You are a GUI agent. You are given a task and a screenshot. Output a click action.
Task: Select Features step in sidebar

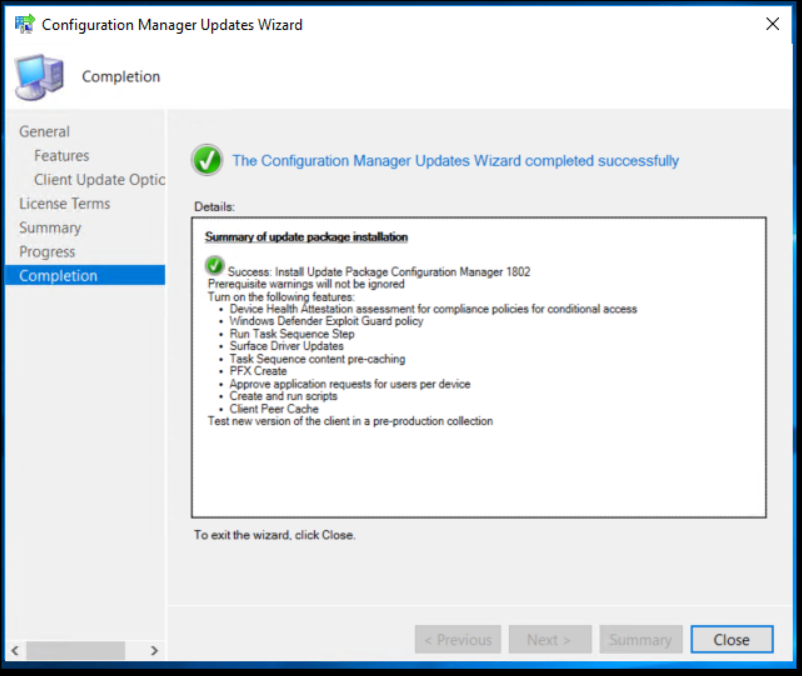pos(61,155)
